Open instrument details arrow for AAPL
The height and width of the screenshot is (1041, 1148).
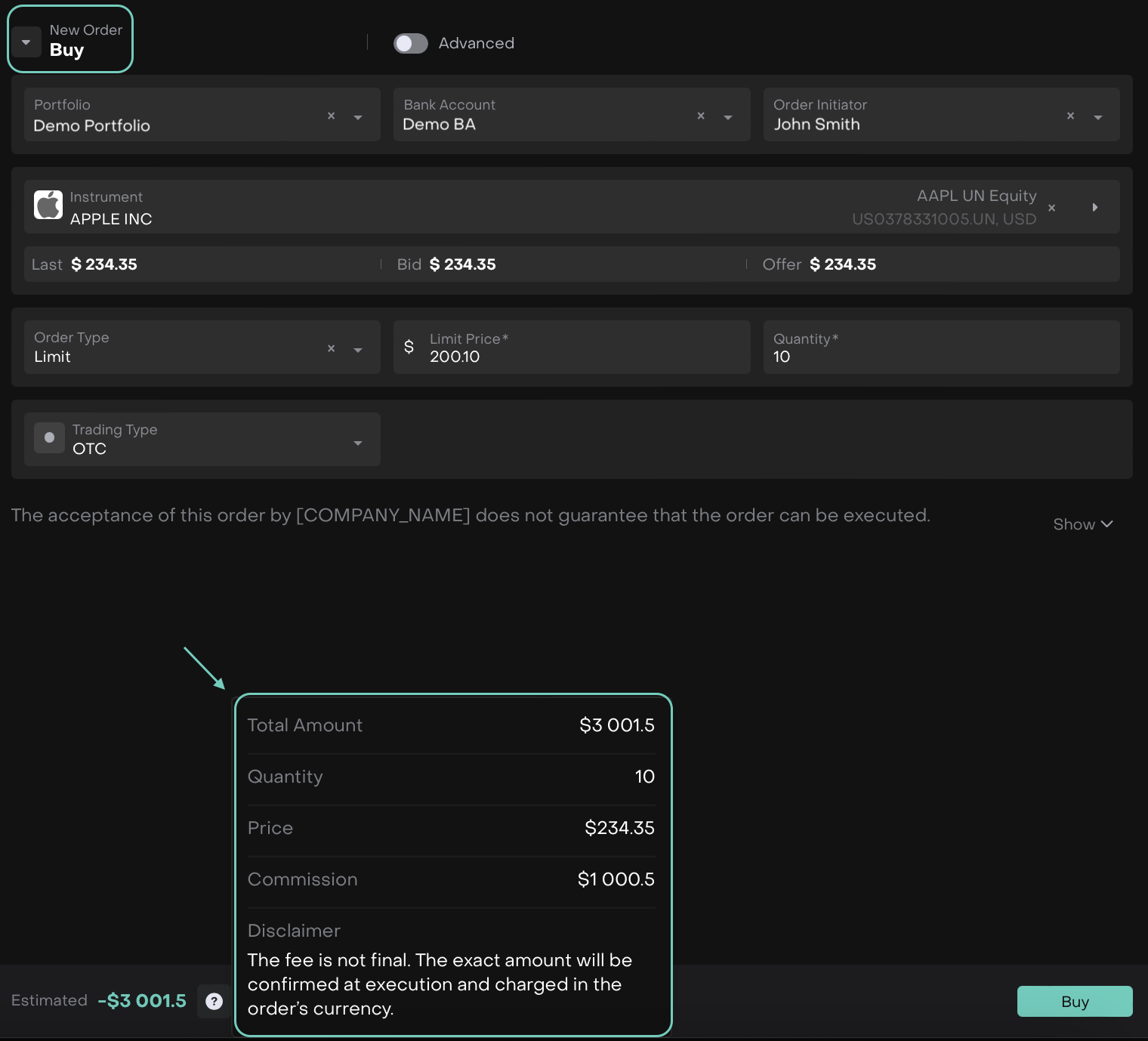1095,207
